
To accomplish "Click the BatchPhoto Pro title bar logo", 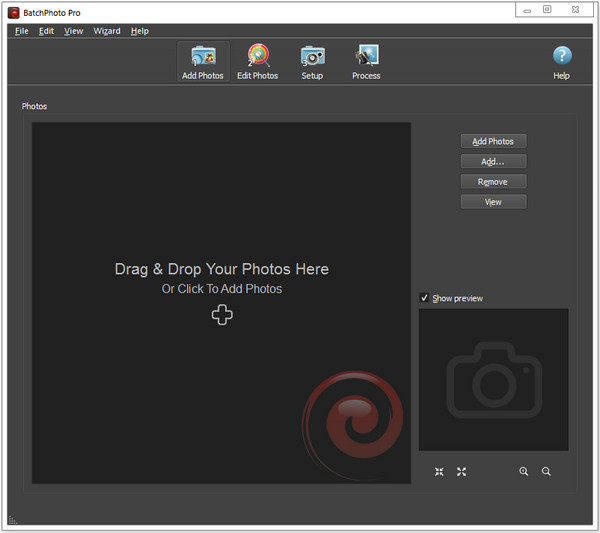I will (14, 13).
